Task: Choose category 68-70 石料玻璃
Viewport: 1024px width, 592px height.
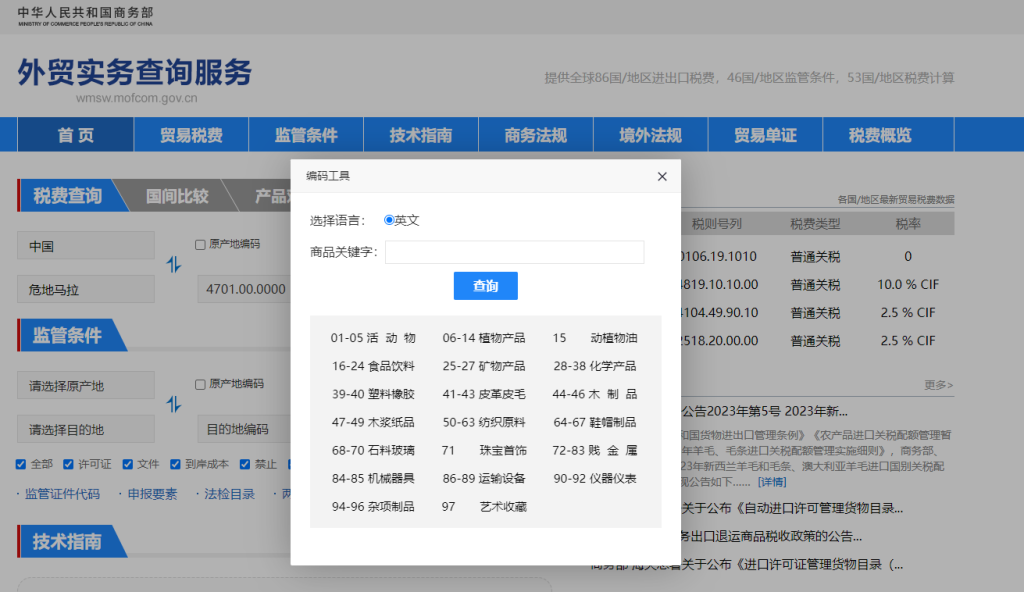Action: point(373,450)
